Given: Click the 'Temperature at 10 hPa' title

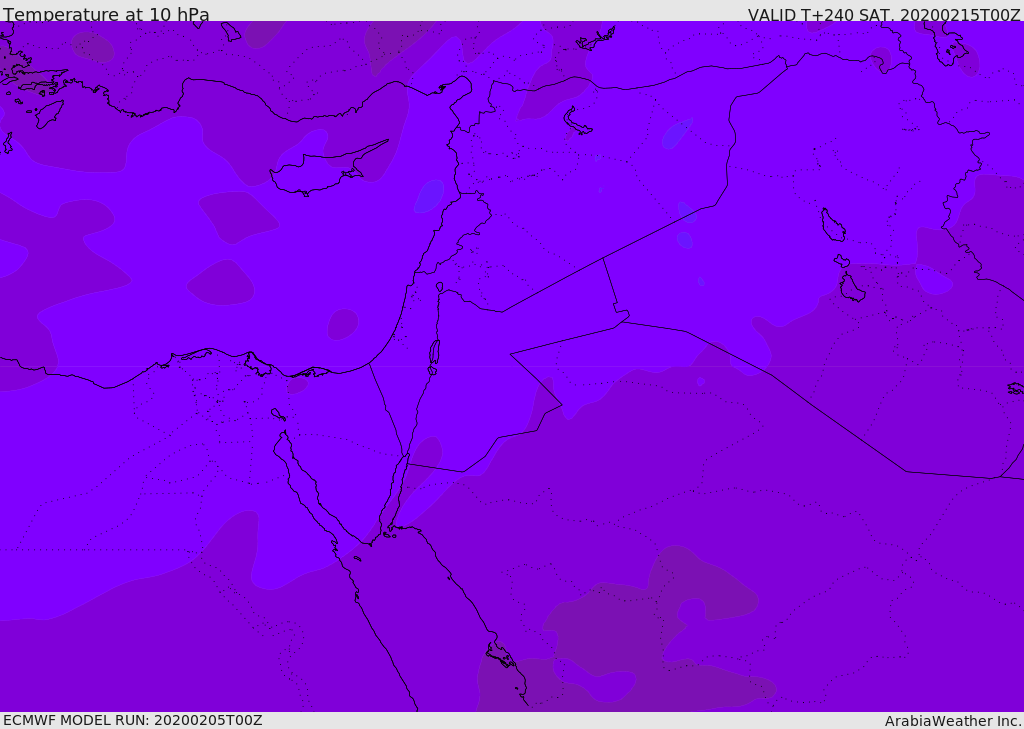Looking at the screenshot, I should [106, 14].
